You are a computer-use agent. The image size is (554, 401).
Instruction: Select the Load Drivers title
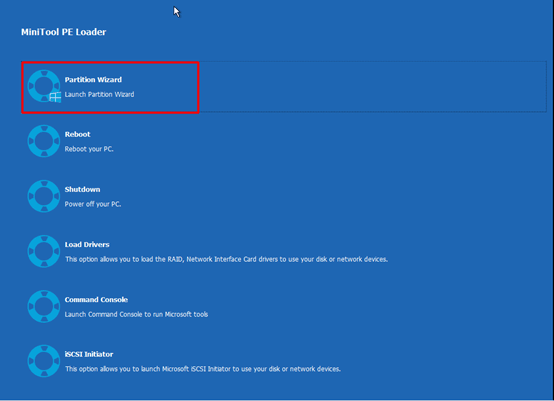(87, 244)
